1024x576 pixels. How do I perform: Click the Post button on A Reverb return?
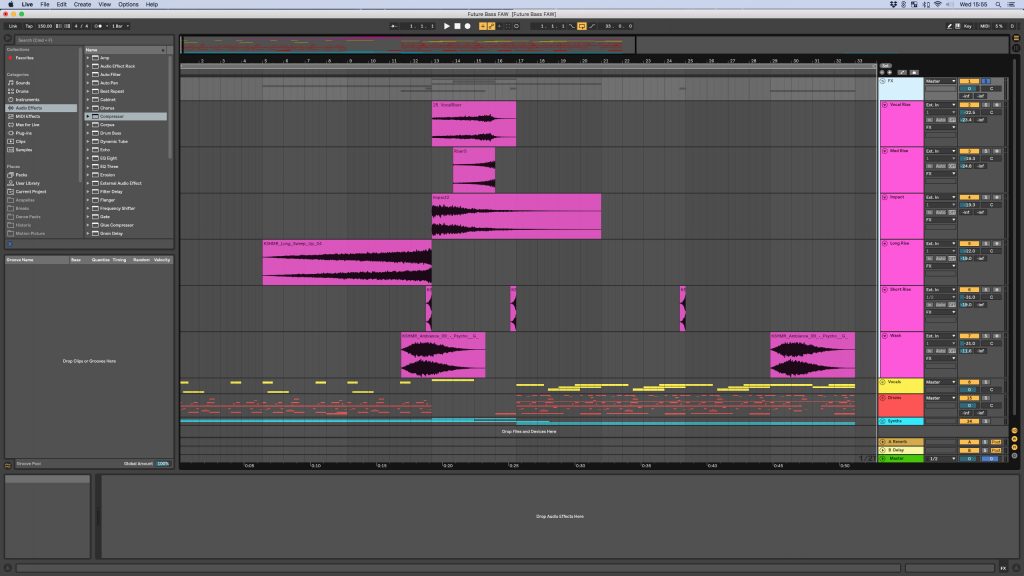pyautogui.click(x=996, y=442)
